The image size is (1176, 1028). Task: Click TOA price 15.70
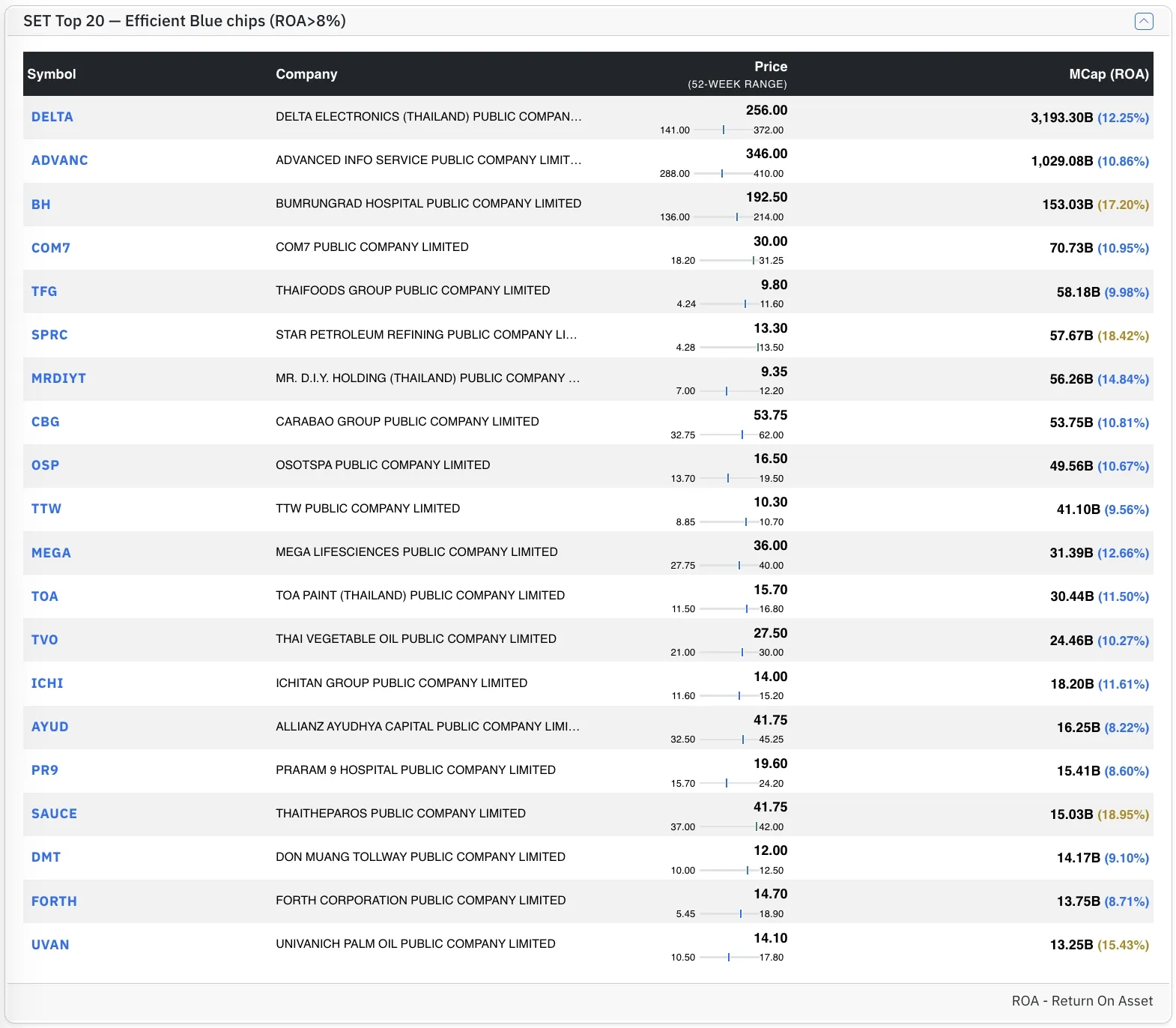click(771, 590)
